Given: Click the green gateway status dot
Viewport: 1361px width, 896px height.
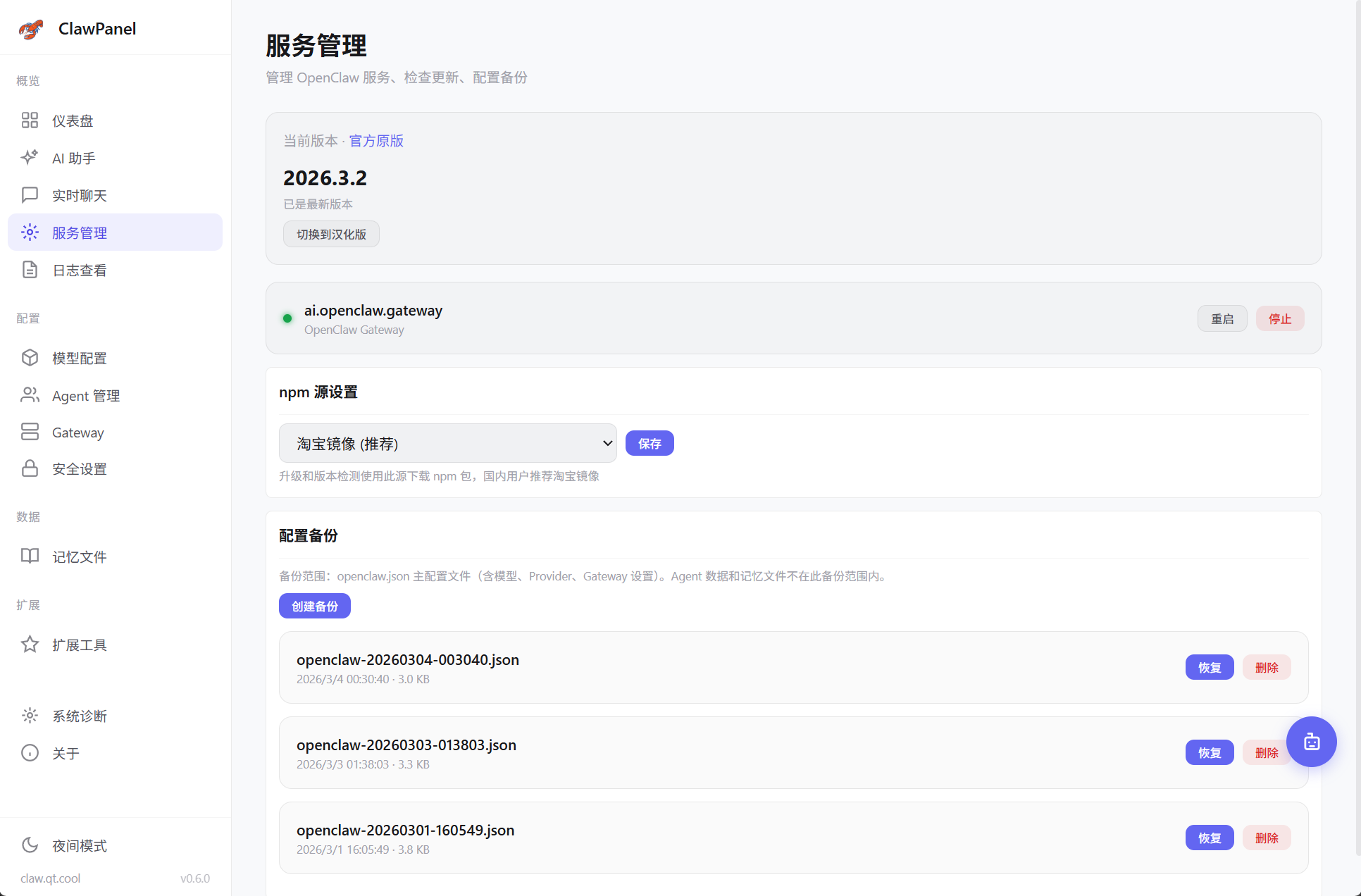Looking at the screenshot, I should [287, 318].
